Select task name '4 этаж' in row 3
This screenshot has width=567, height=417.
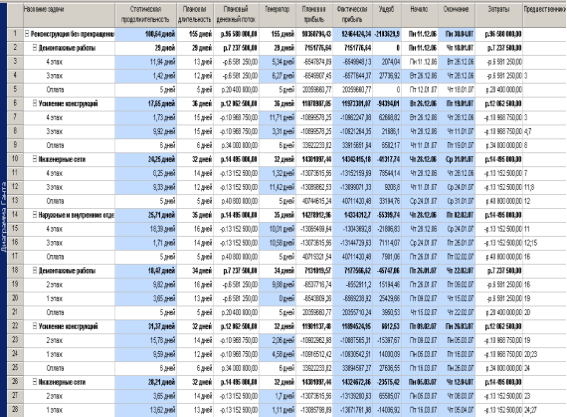tap(54, 62)
